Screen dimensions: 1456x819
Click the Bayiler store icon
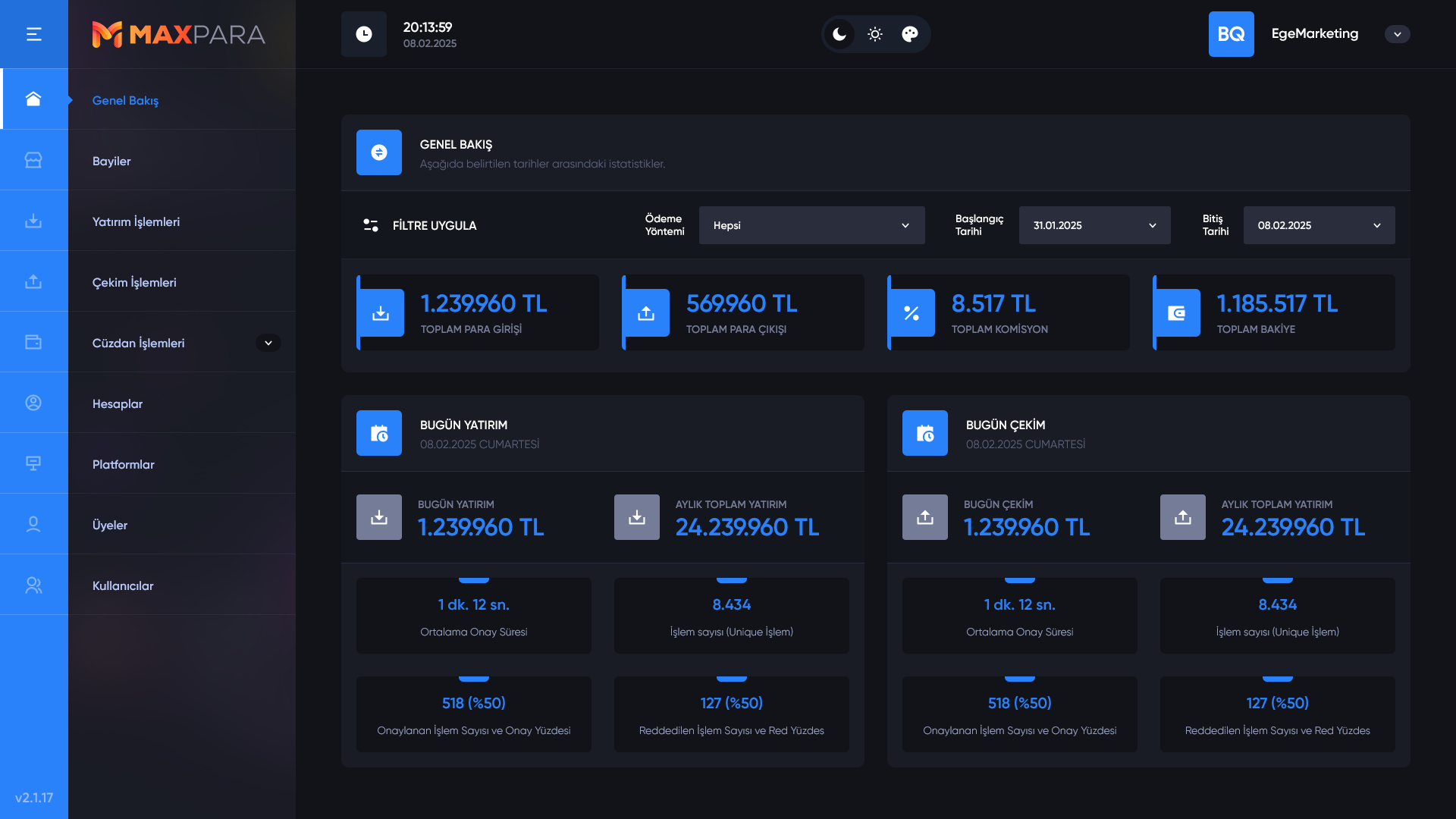coord(33,160)
